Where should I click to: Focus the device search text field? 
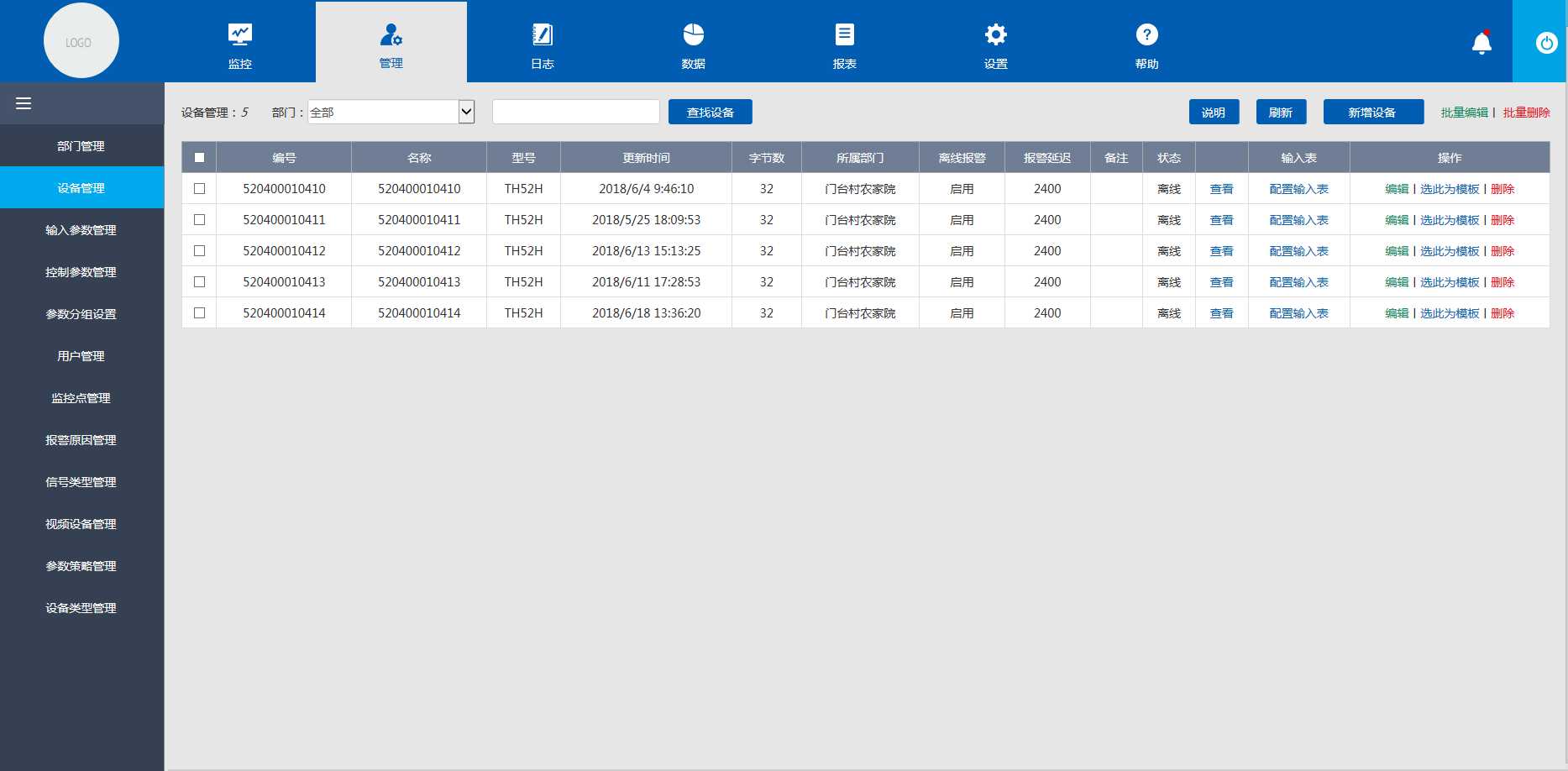pyautogui.click(x=576, y=112)
